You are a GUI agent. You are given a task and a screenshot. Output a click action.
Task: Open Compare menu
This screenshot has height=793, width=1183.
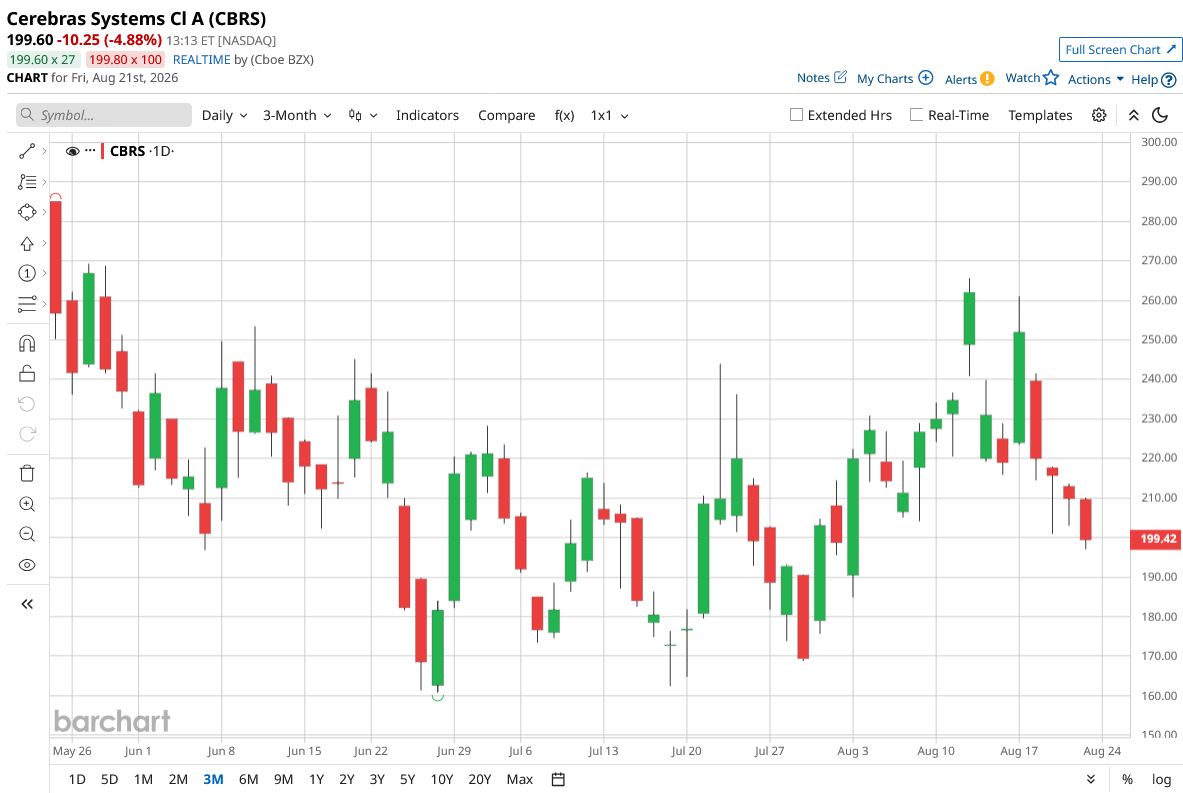506,115
